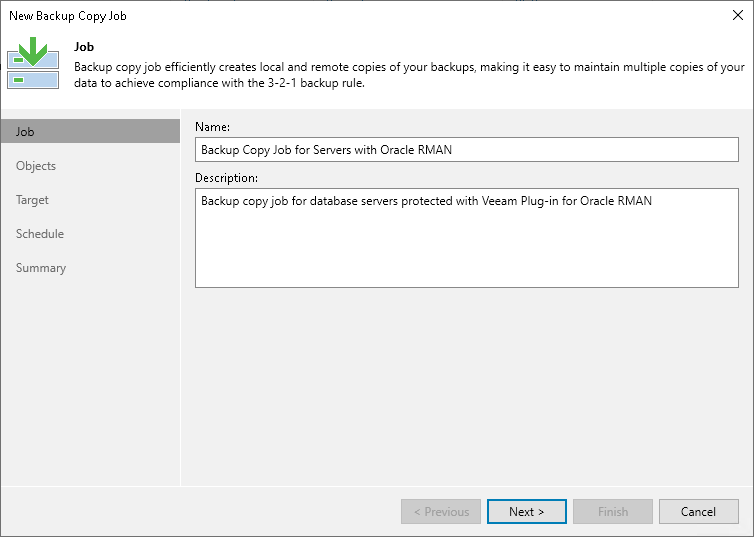This screenshot has width=754, height=537.
Task: Click the Description: label
Action: point(226,178)
